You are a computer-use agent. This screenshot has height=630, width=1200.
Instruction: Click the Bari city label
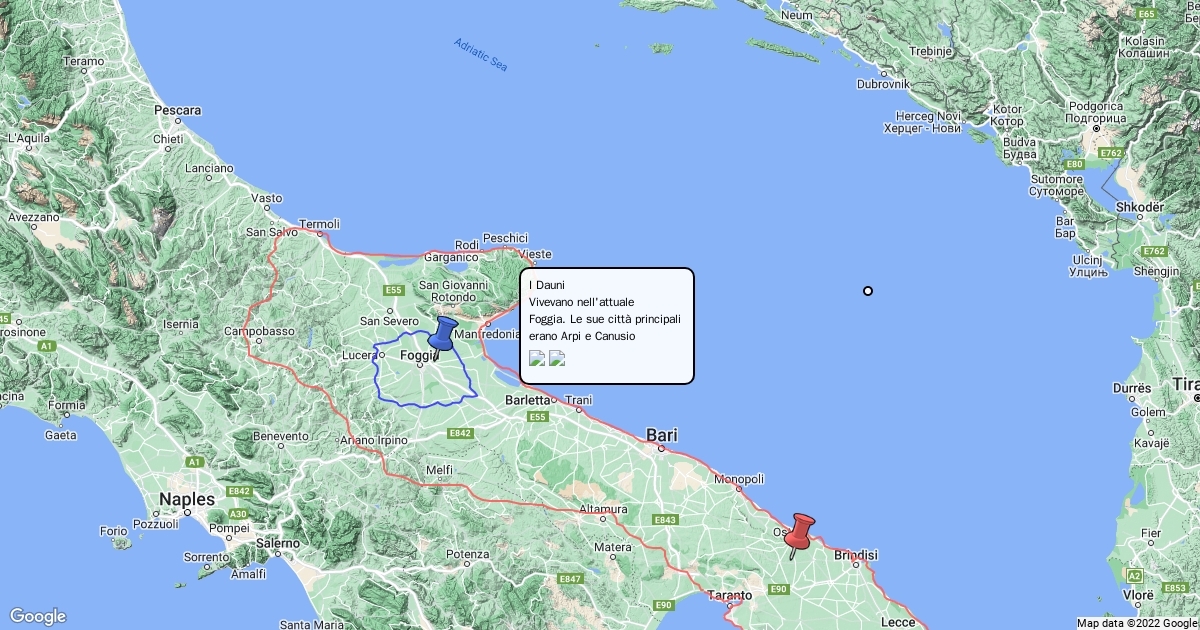[x=662, y=435]
